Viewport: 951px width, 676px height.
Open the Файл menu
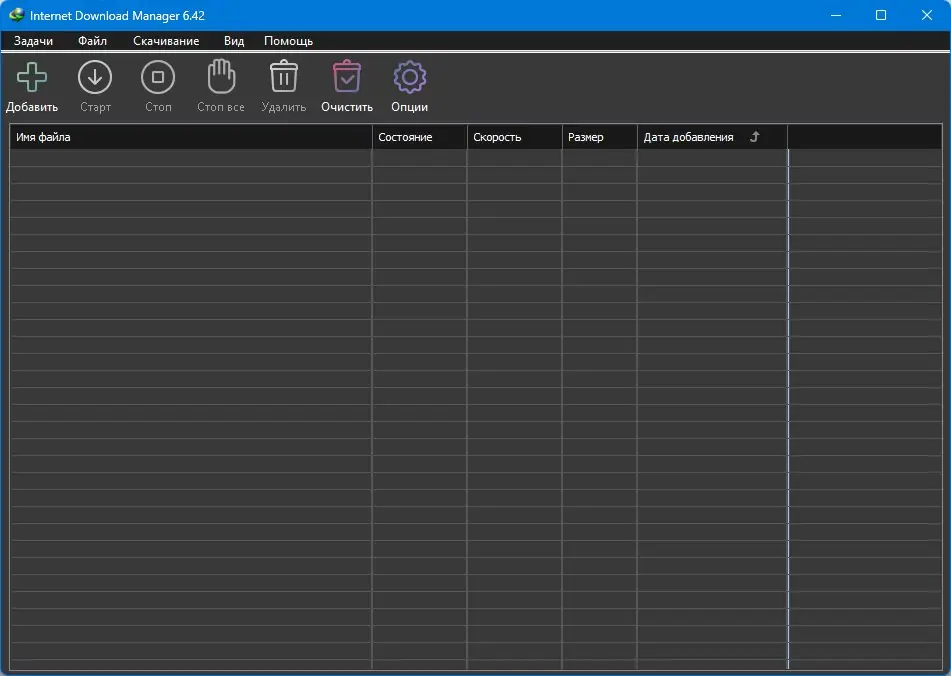pos(92,41)
